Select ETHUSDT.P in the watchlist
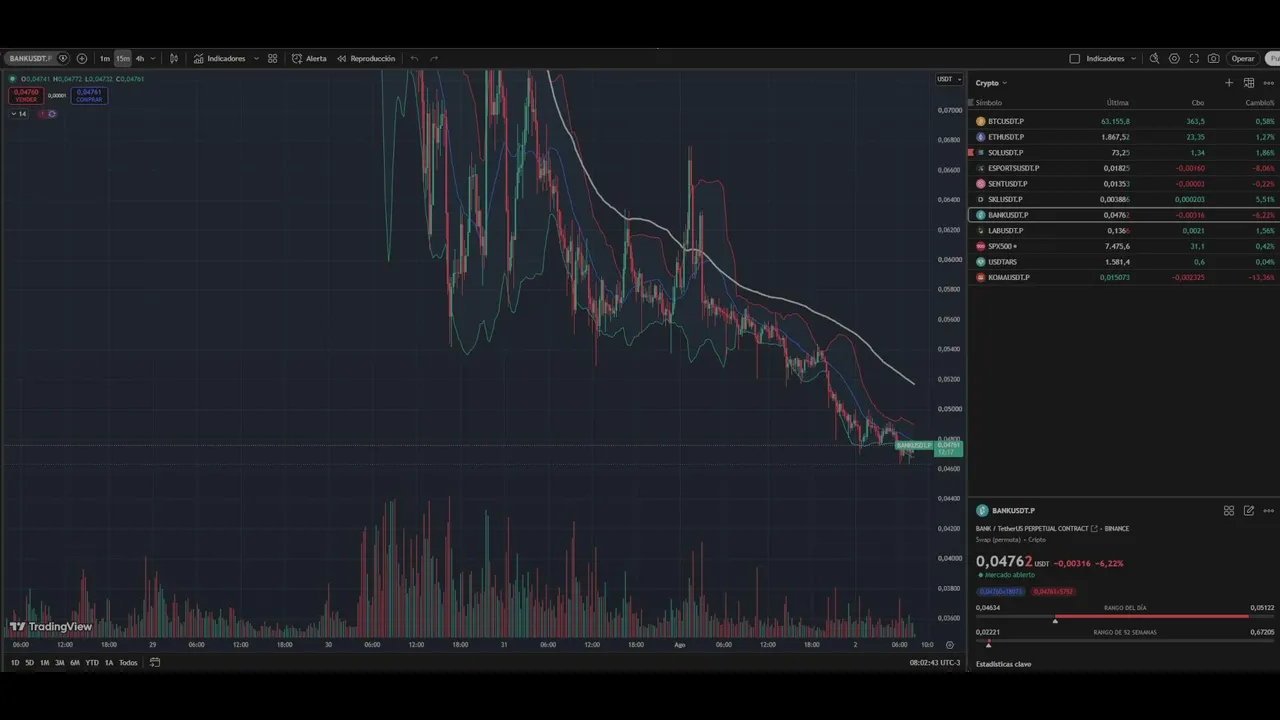Screen dimensions: 1280x720 click(x=1124, y=137)
